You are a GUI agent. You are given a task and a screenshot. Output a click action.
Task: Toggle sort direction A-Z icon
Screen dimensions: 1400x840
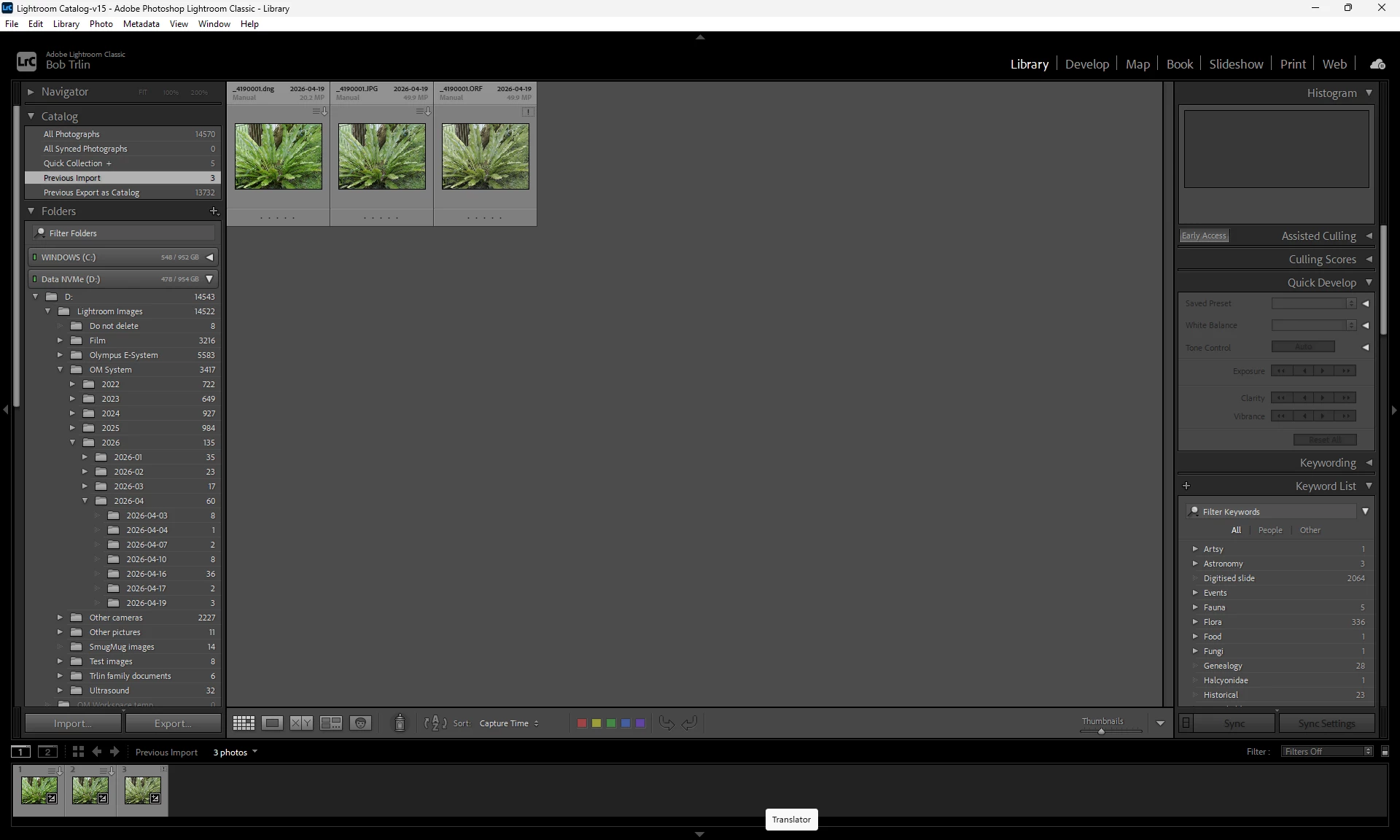click(x=435, y=723)
